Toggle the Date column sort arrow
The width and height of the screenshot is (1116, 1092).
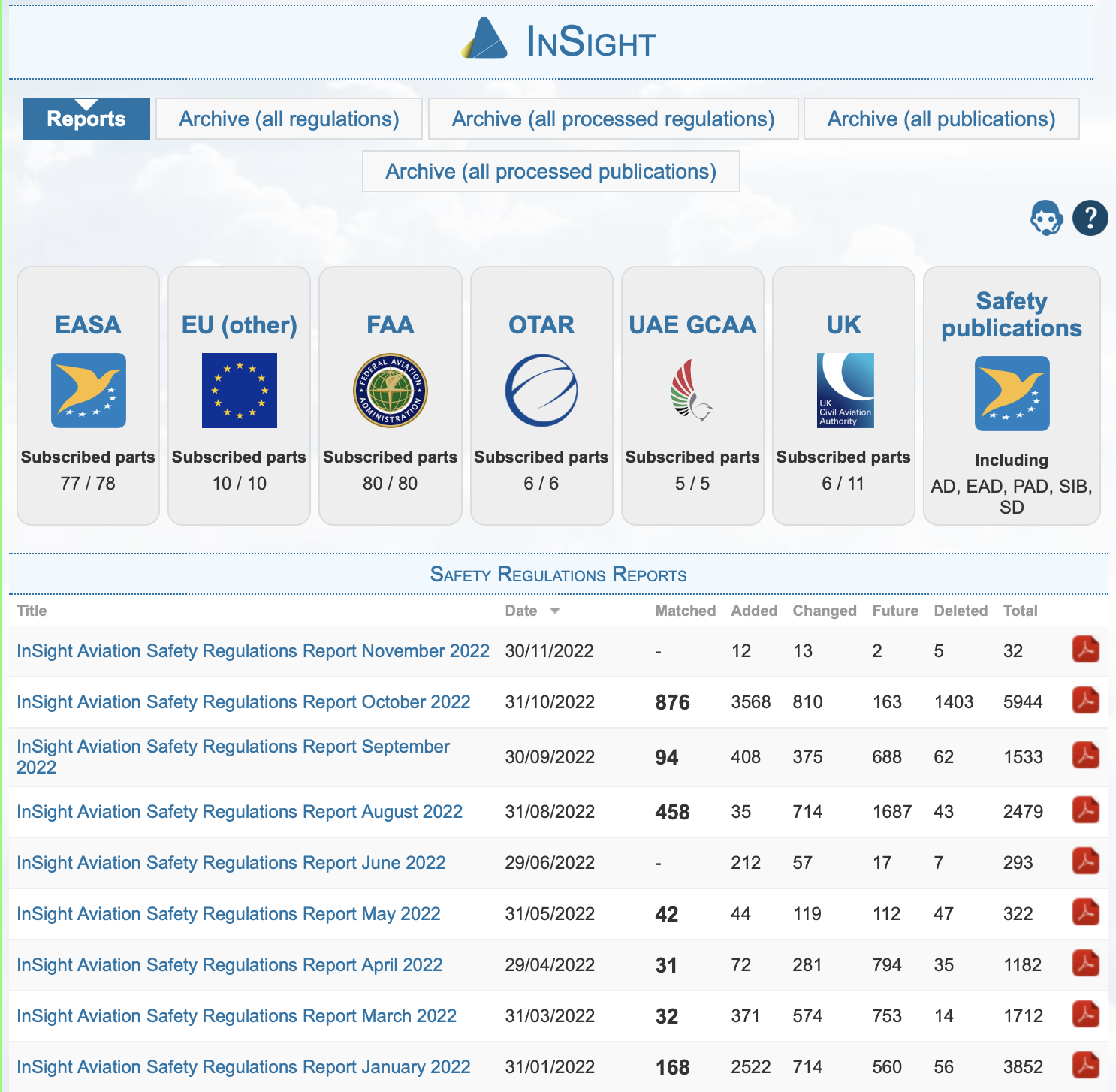pos(555,611)
